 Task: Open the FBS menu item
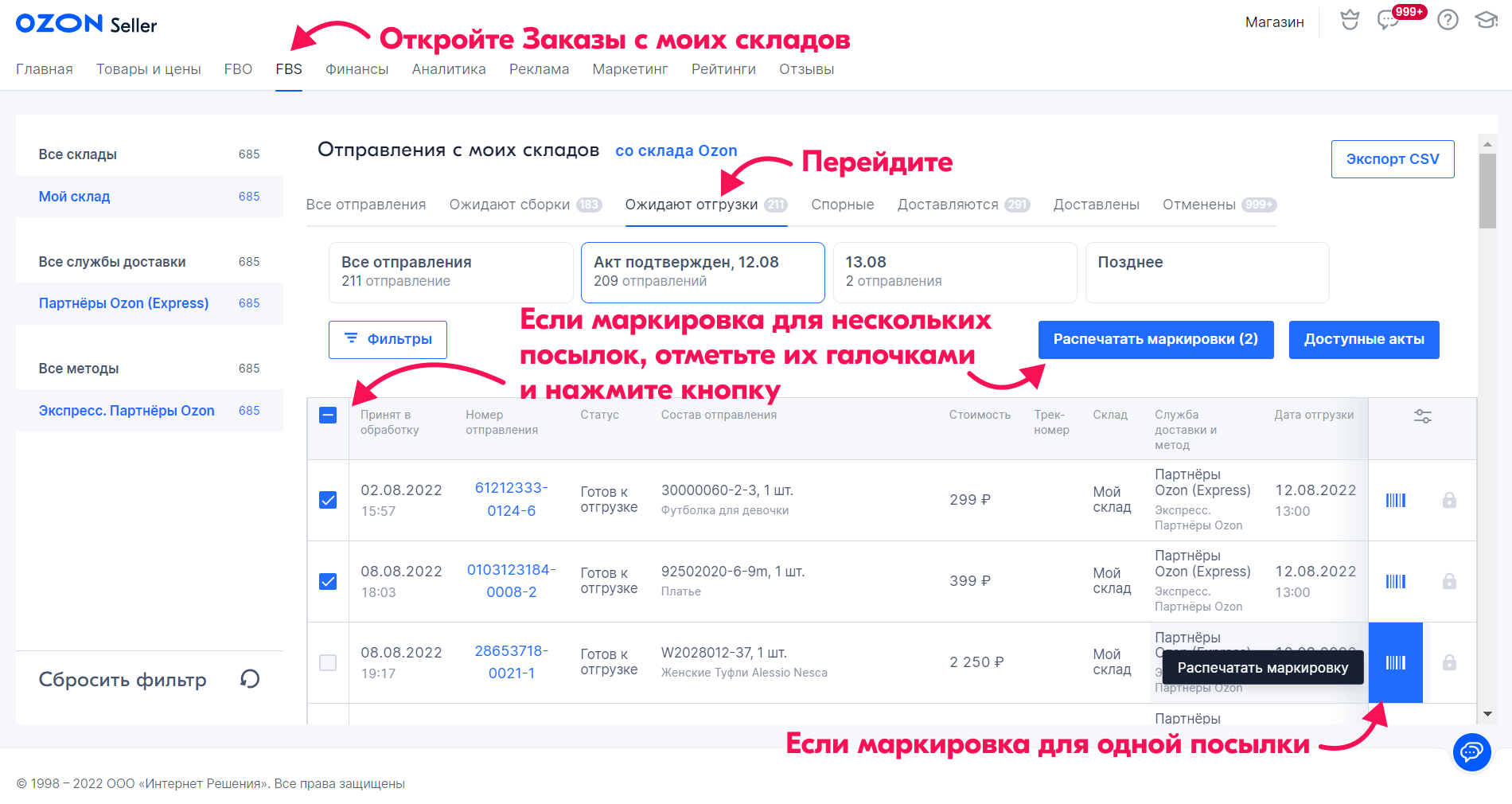click(289, 69)
